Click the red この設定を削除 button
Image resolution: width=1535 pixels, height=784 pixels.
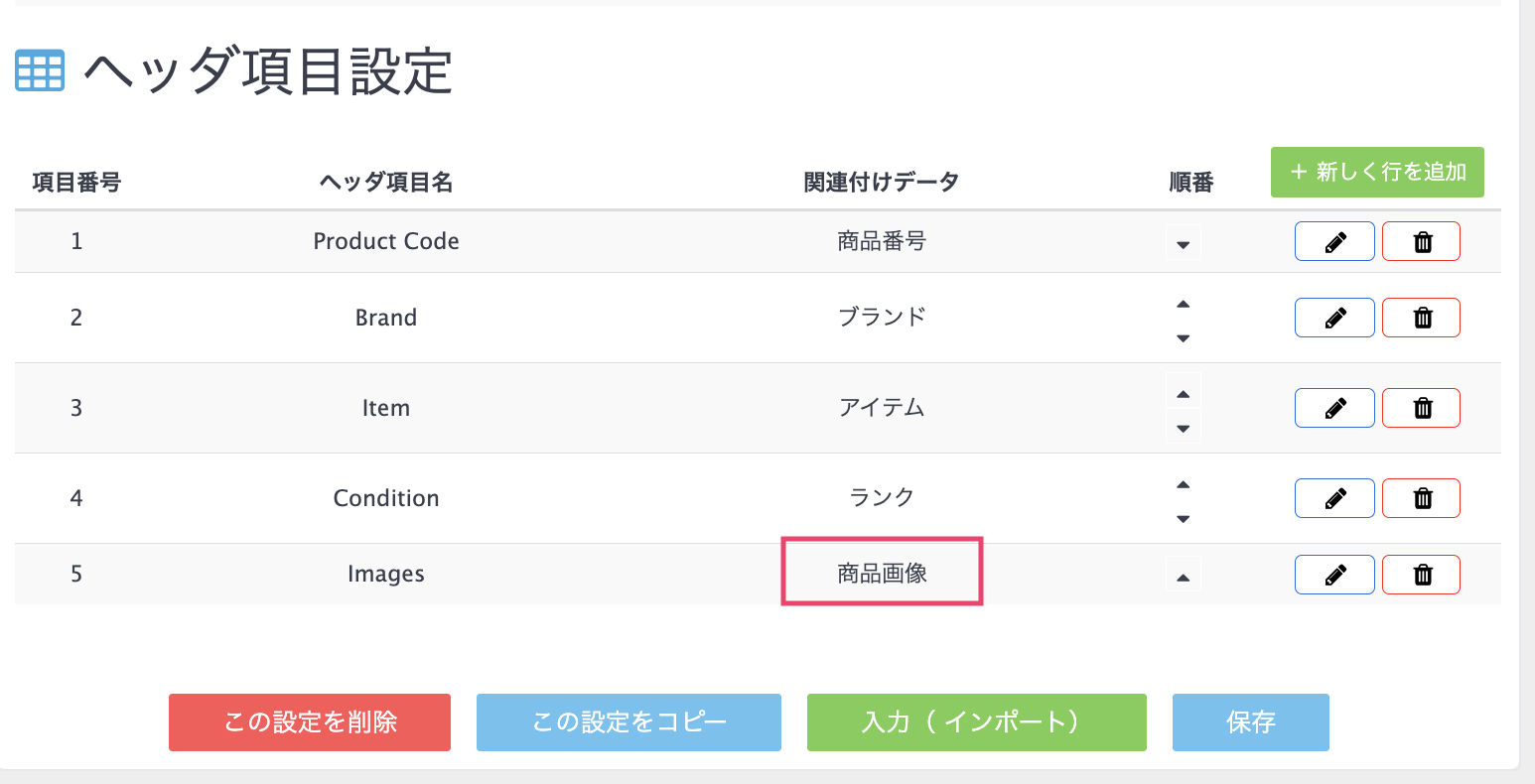(x=310, y=722)
